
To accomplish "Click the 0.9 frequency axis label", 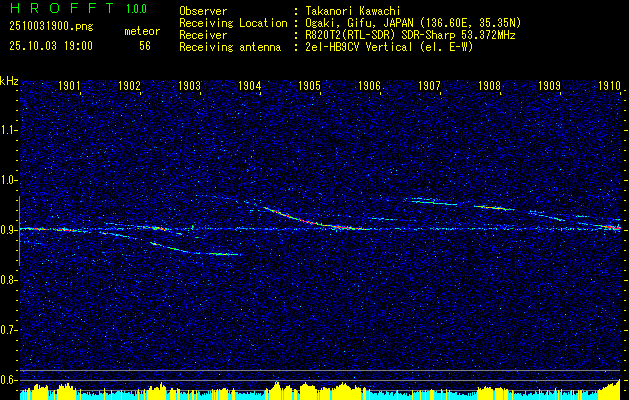I will (9, 230).
